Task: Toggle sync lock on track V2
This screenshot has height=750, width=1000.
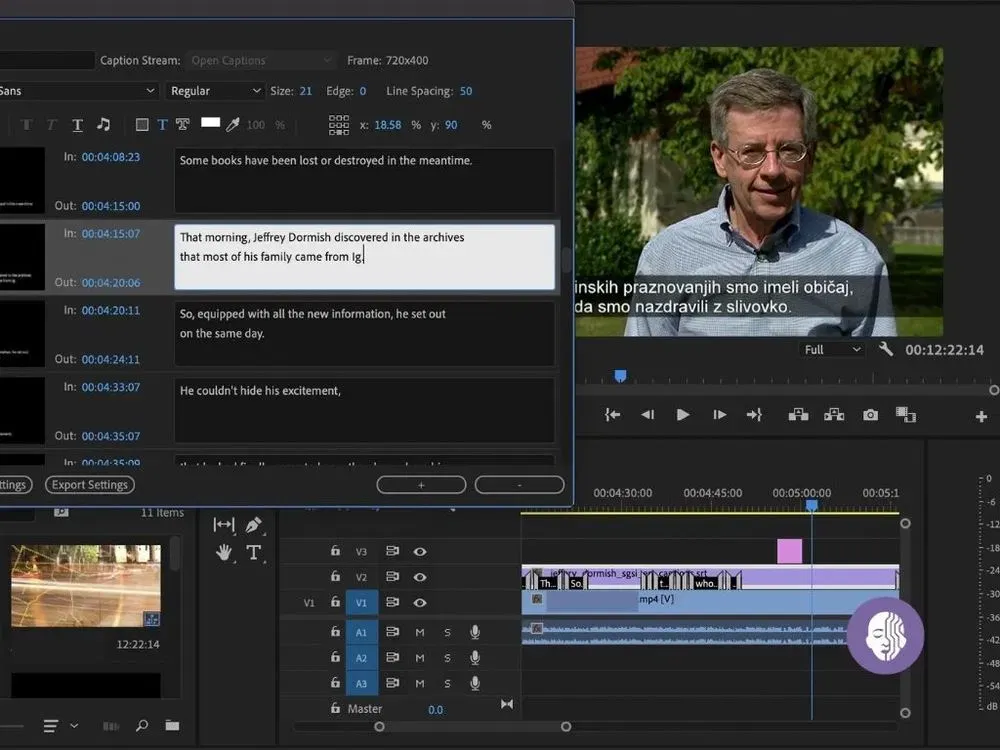Action: [392, 577]
